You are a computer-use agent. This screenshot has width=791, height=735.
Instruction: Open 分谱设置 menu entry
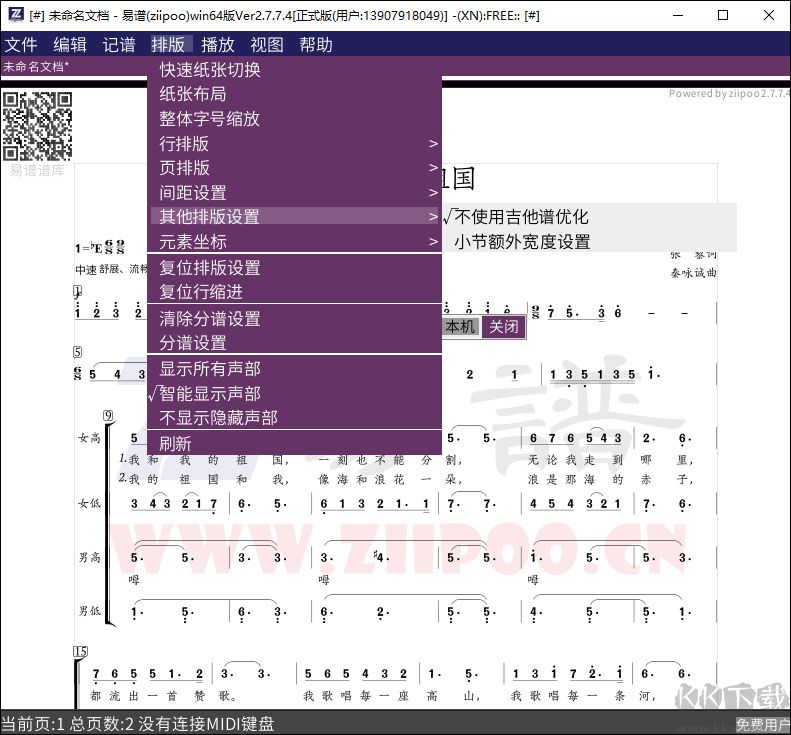pos(295,343)
